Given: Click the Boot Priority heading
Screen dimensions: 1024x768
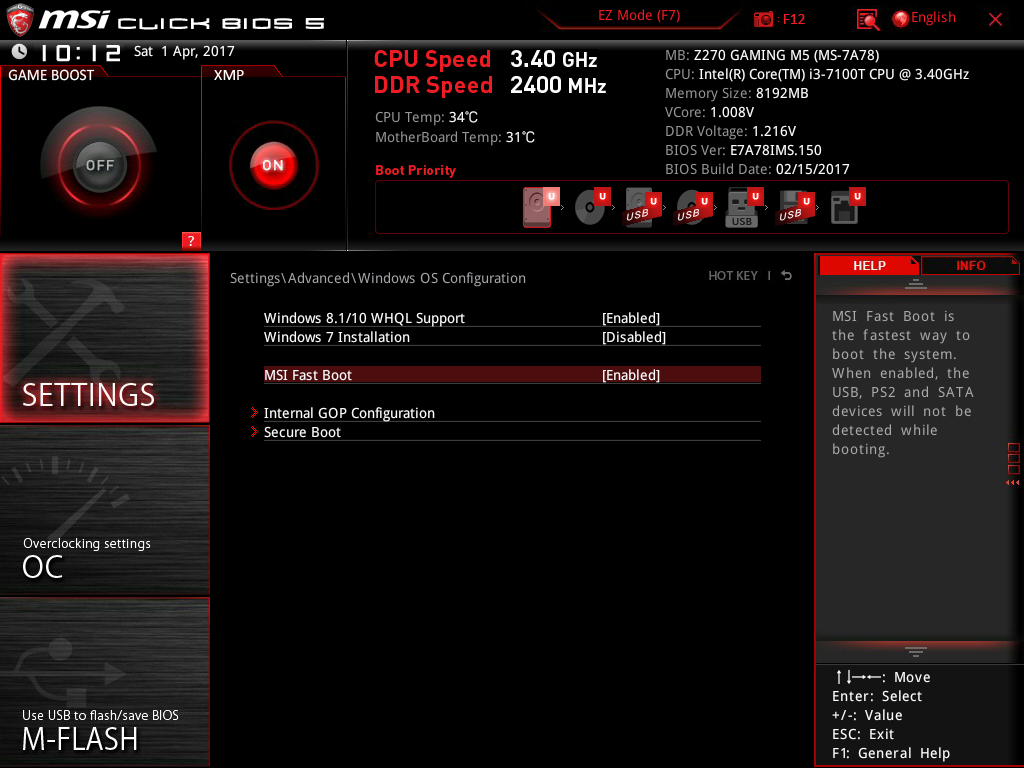Looking at the screenshot, I should click(415, 170).
